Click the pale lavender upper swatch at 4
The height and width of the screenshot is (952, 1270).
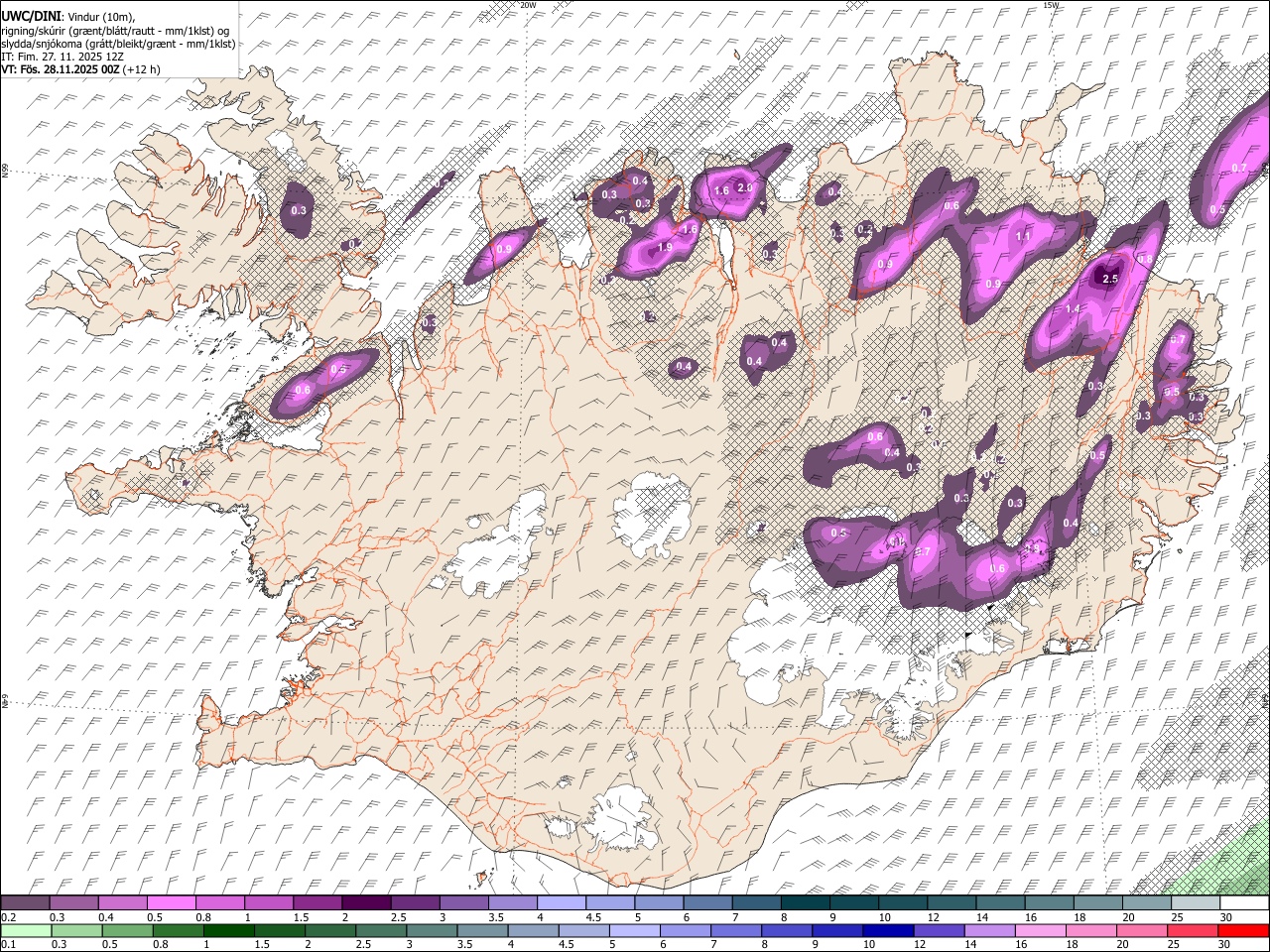[x=561, y=903]
